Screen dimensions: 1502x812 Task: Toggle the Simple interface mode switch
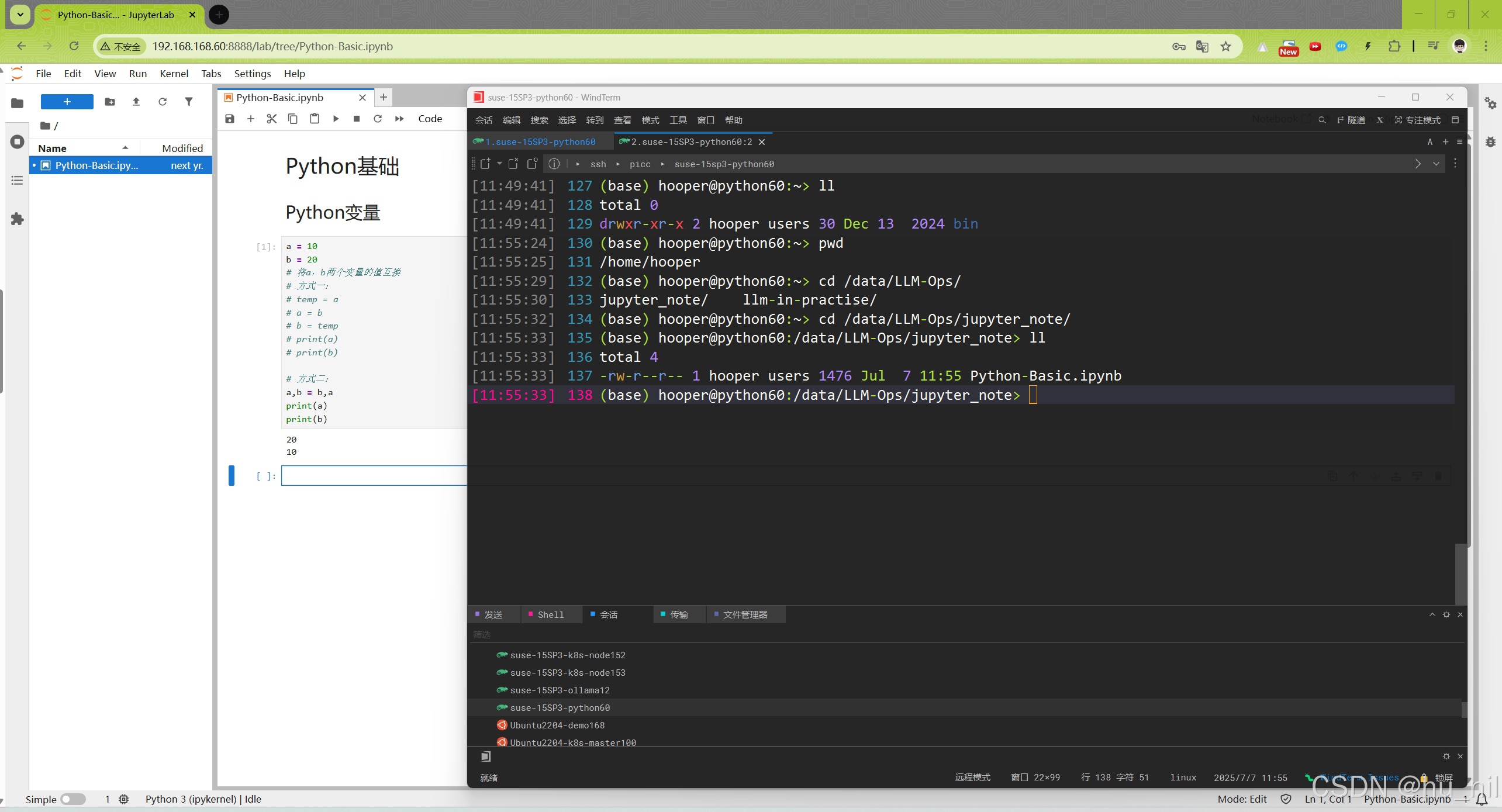72,799
